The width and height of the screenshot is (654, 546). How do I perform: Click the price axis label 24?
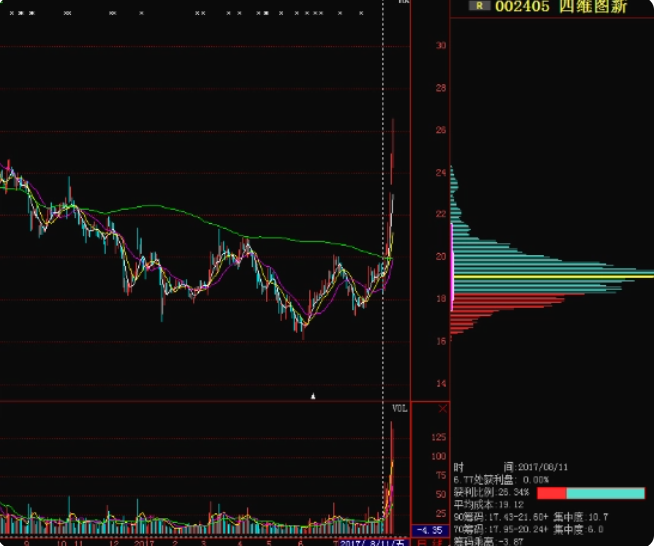pyautogui.click(x=441, y=173)
